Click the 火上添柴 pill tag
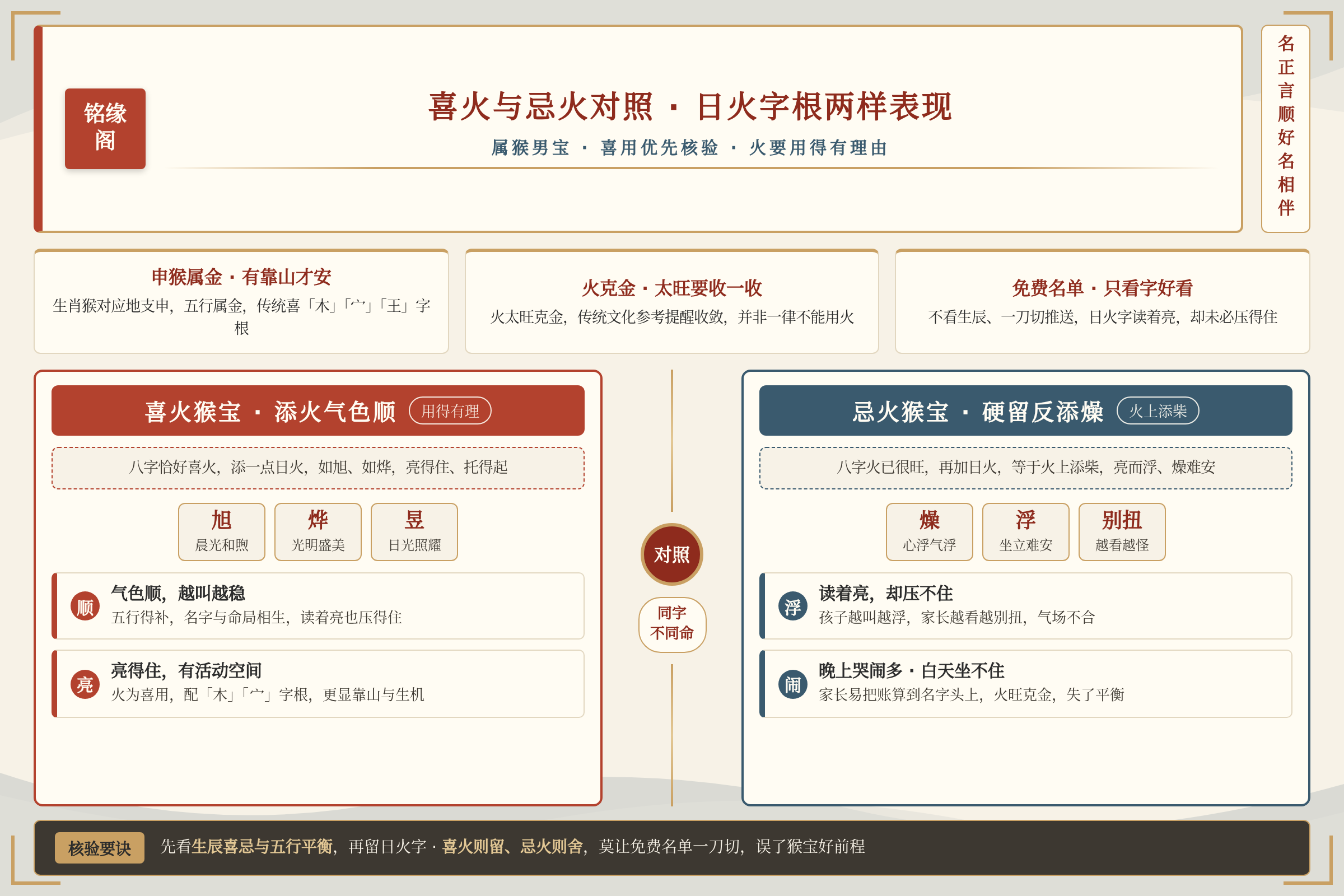 tap(1158, 411)
